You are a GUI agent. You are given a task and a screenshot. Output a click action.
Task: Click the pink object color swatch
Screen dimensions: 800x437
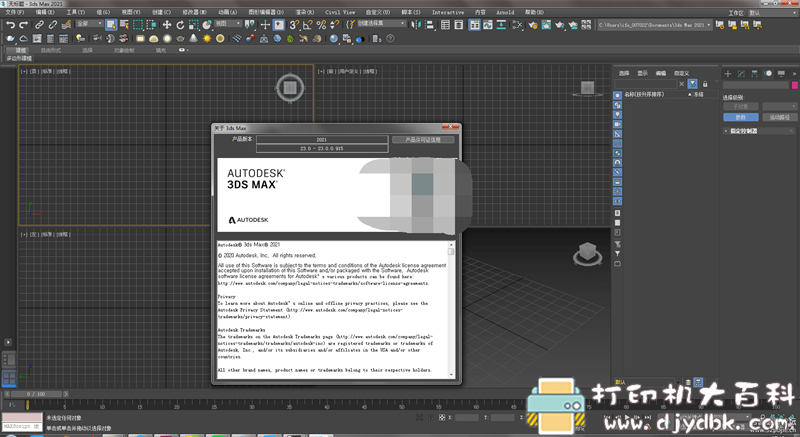(x=794, y=85)
